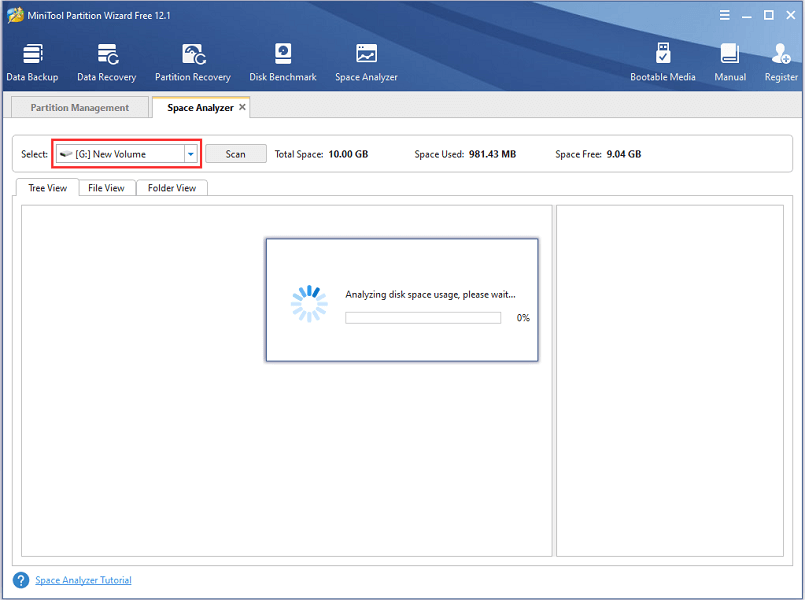Click the help question mark icon
805x600 pixels.
(x=20, y=579)
